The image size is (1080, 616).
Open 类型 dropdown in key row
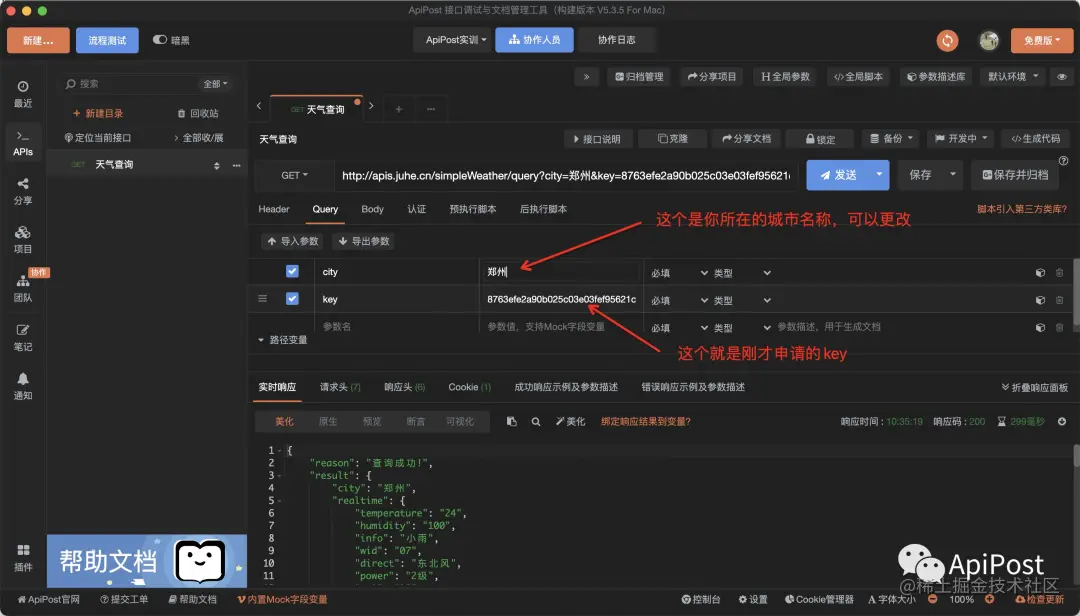742,300
